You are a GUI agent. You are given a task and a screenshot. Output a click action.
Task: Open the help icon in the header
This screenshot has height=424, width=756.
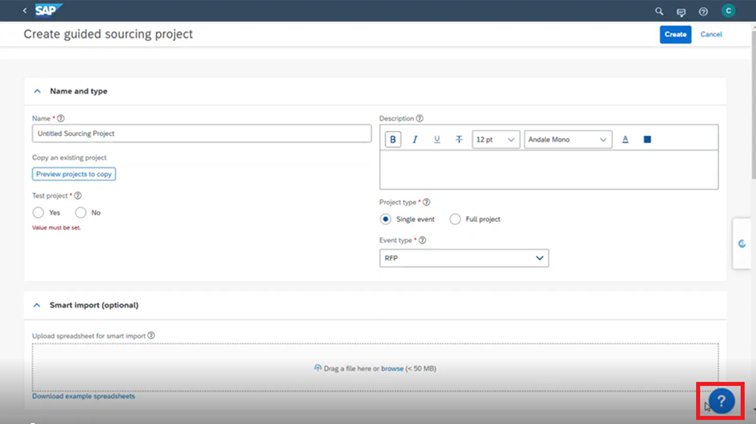tap(703, 12)
